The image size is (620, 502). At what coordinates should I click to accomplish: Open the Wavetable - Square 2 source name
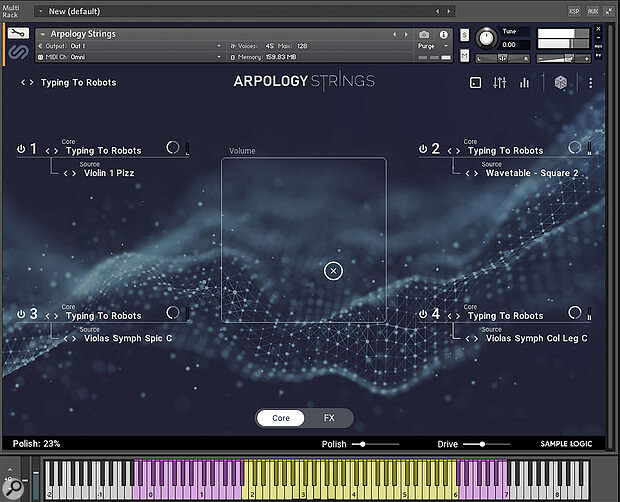[x=532, y=173]
